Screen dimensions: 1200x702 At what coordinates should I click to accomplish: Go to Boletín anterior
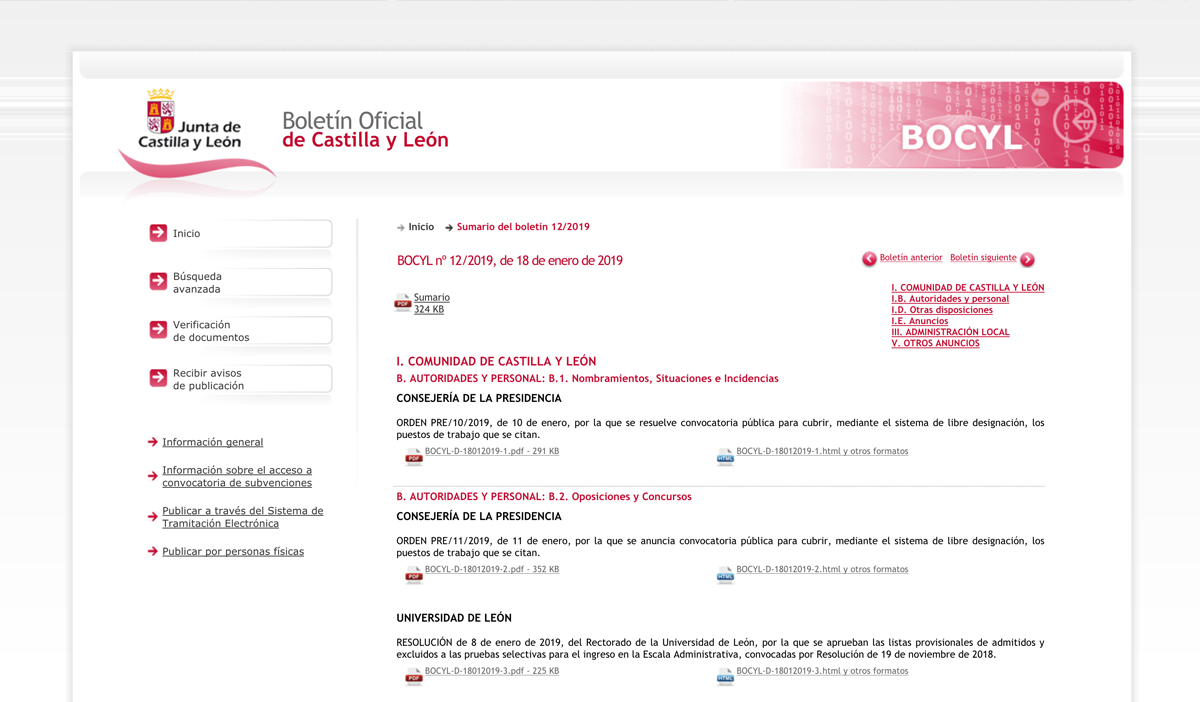(x=911, y=258)
